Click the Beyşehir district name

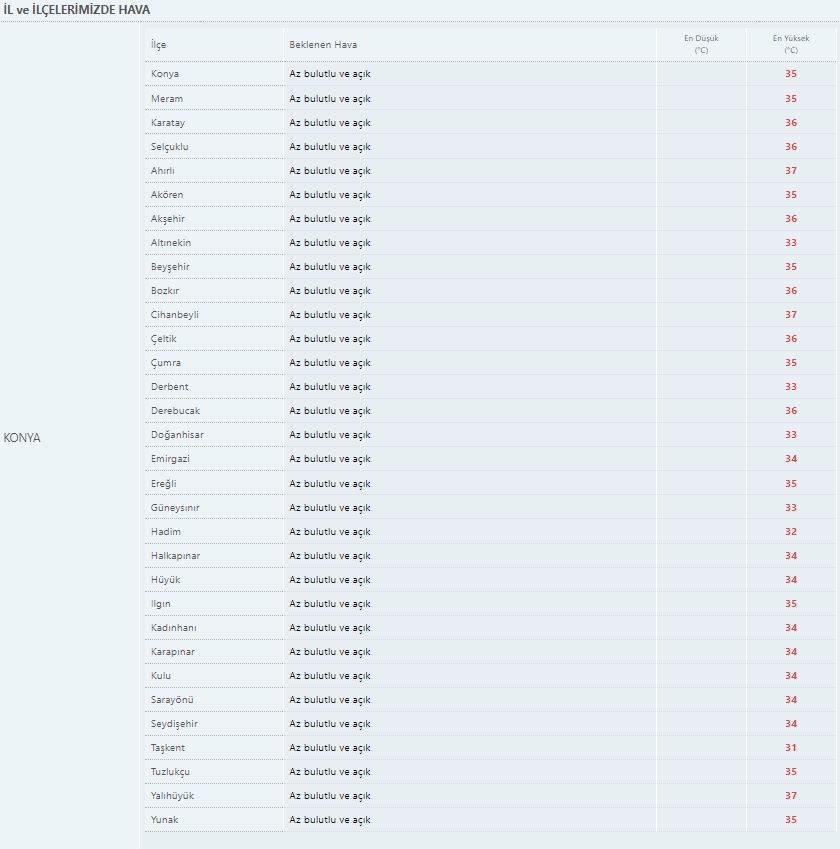pos(170,266)
